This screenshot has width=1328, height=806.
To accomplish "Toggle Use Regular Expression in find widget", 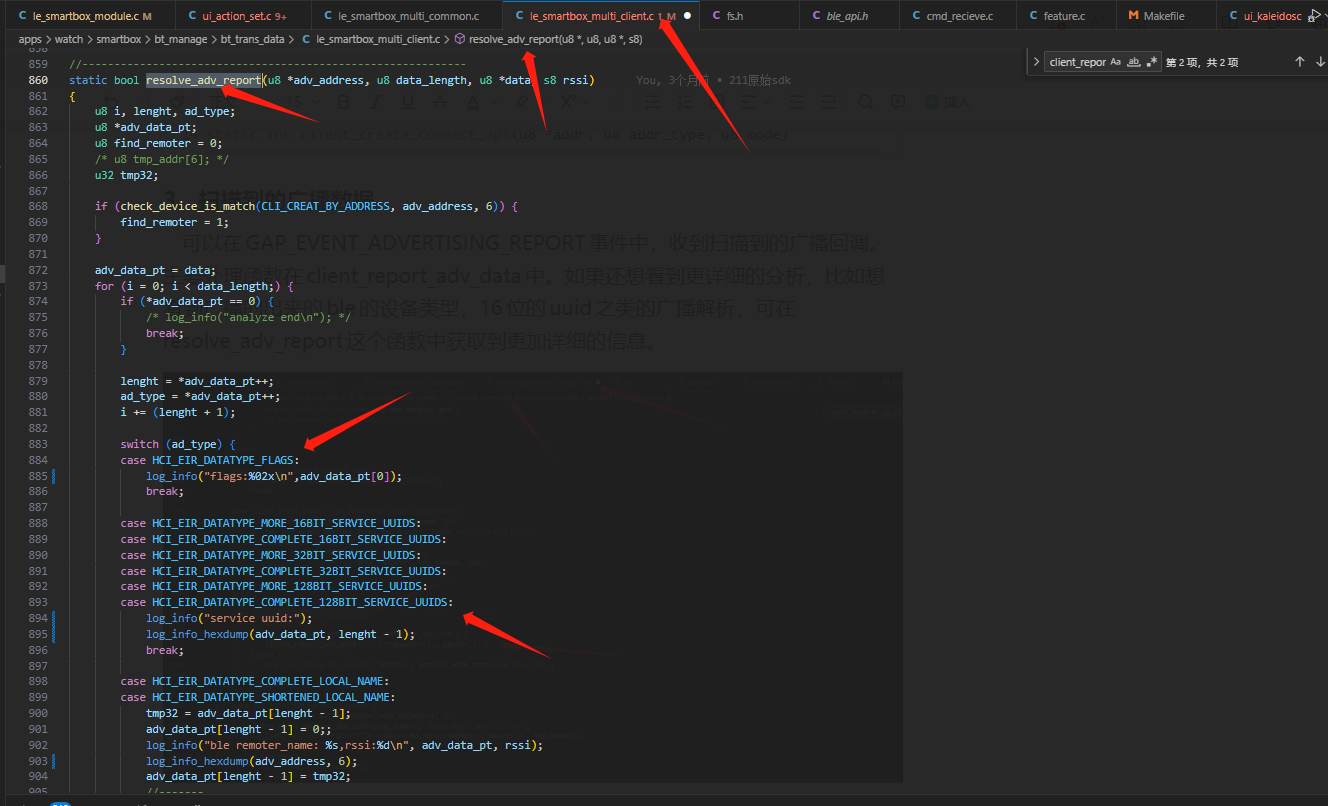I will tap(1152, 62).
